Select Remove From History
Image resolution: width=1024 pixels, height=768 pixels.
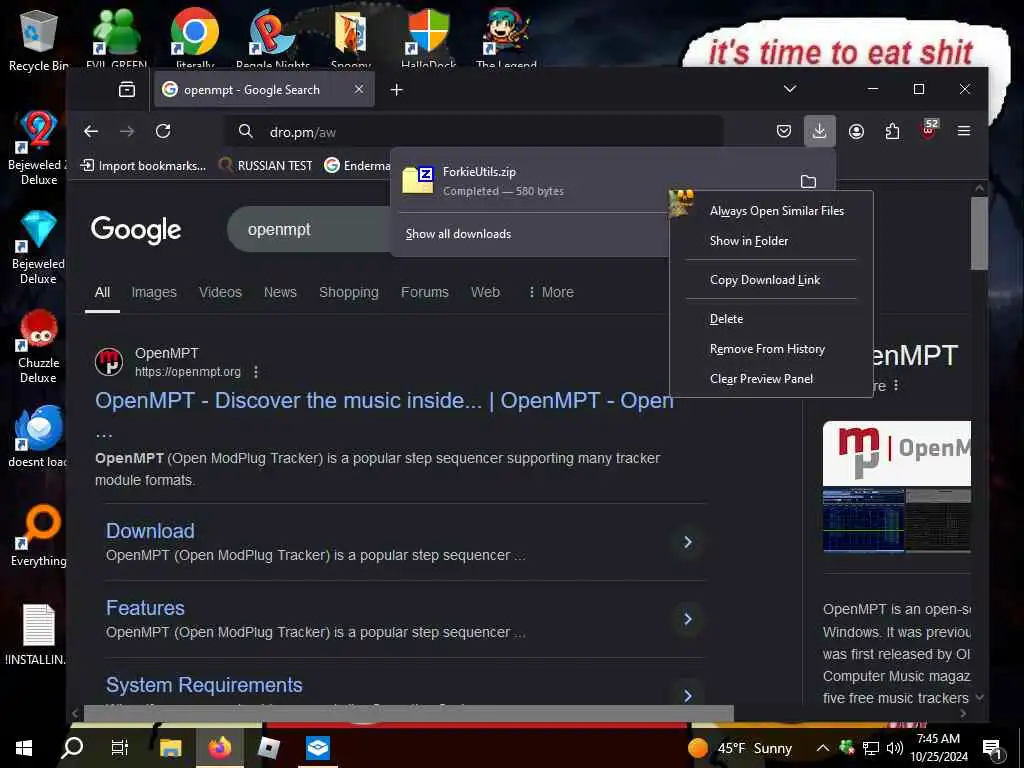771,349
